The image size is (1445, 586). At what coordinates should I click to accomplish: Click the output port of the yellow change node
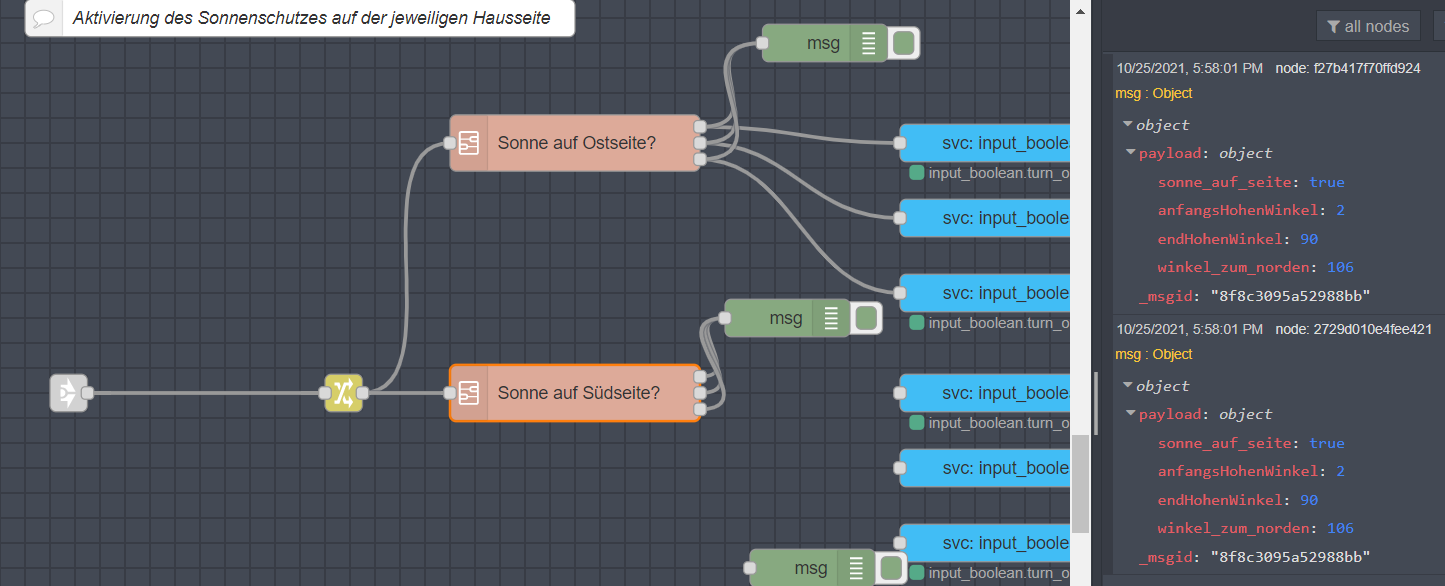click(363, 393)
